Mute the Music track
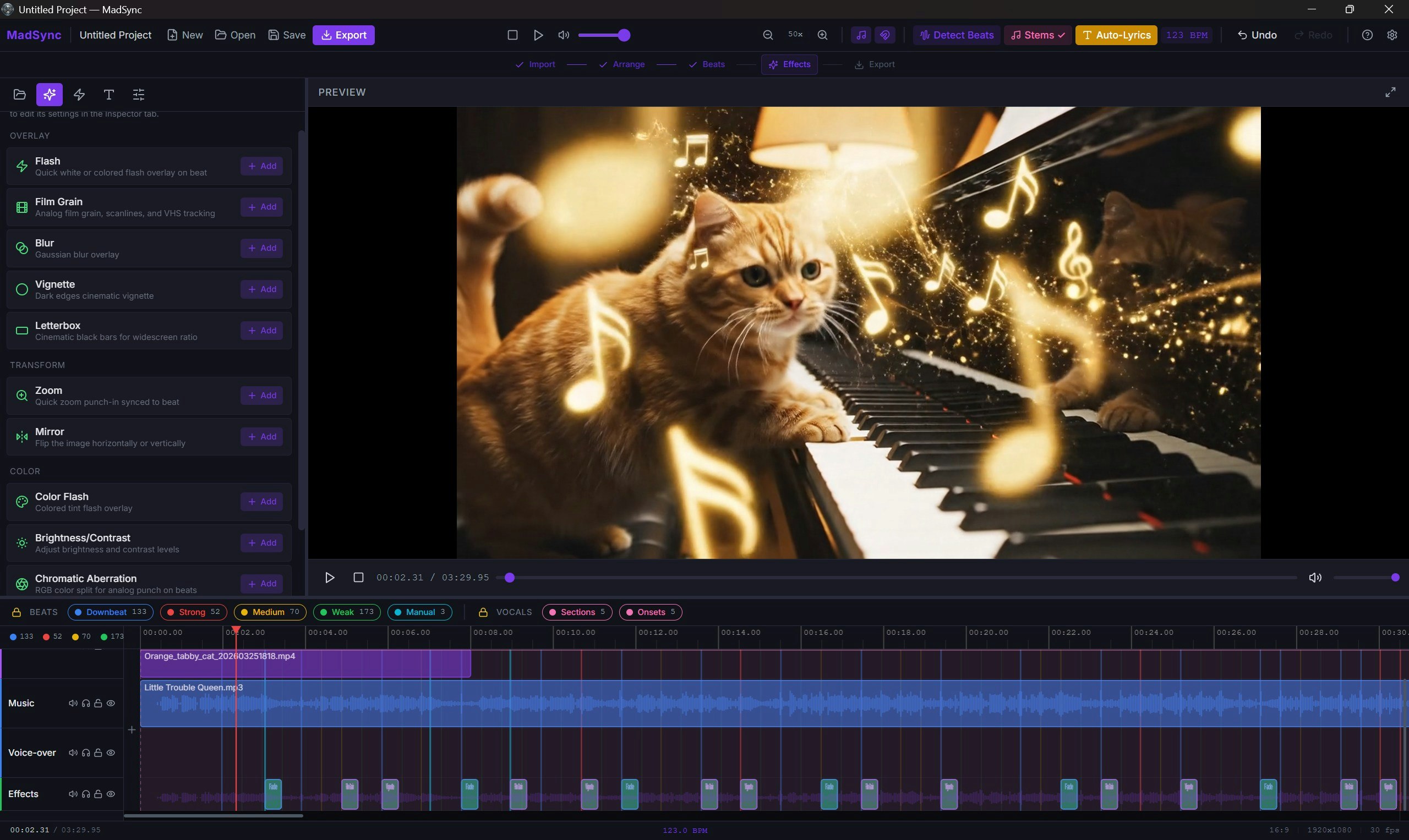Image resolution: width=1409 pixels, height=840 pixels. (x=73, y=703)
